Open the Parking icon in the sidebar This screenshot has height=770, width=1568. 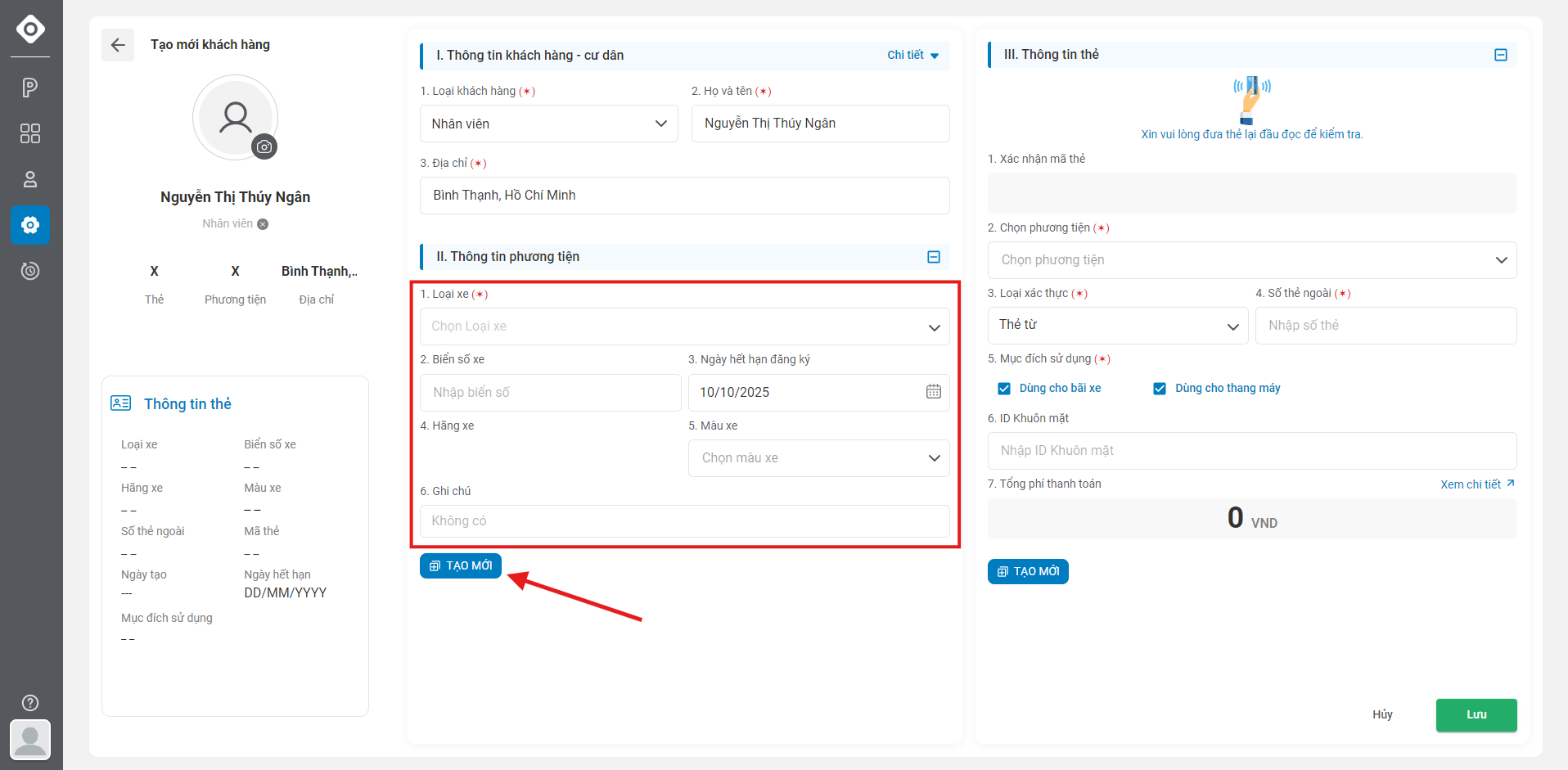point(30,88)
